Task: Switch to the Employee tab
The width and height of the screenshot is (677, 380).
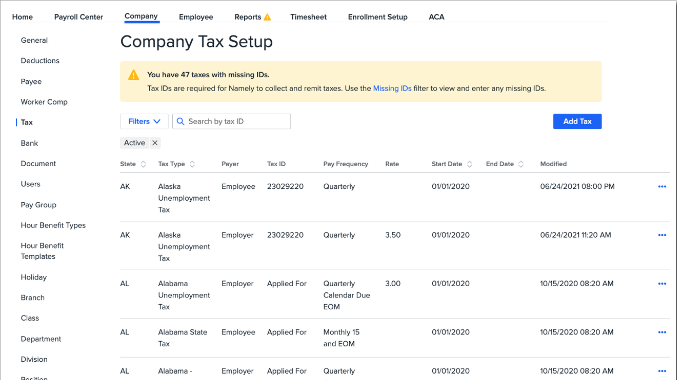Action: (x=196, y=17)
